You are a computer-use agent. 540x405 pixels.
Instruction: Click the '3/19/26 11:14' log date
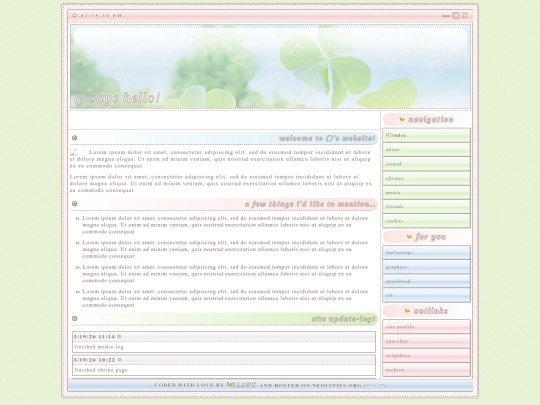pos(94,336)
